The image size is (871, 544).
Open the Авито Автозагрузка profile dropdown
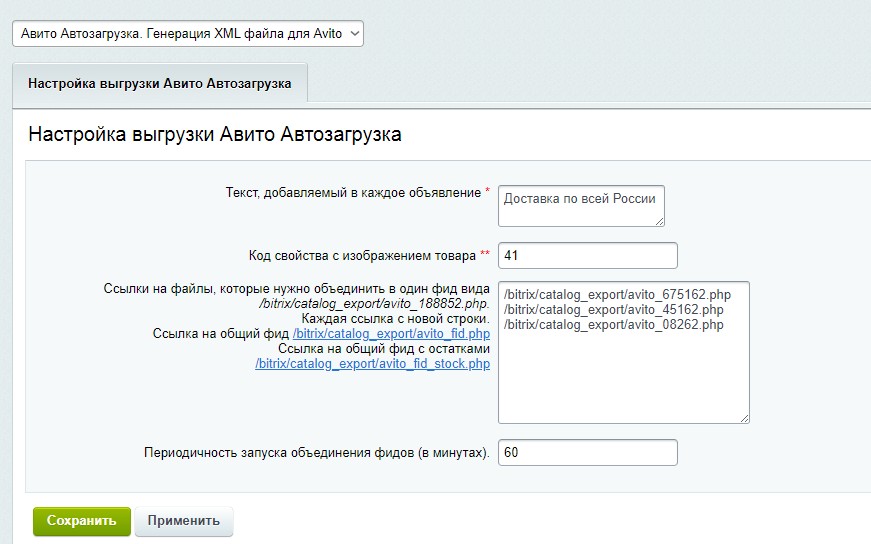[x=188, y=34]
